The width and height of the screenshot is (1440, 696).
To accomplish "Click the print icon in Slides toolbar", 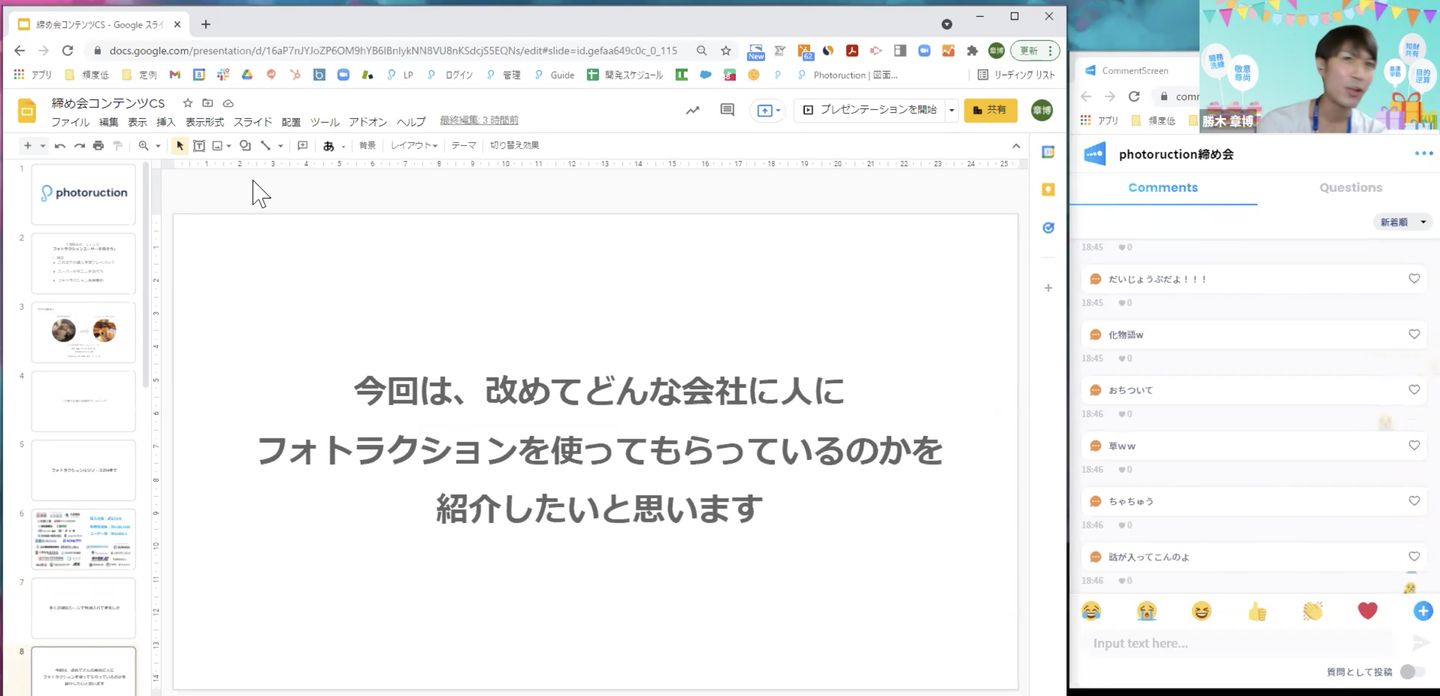I will point(98,146).
